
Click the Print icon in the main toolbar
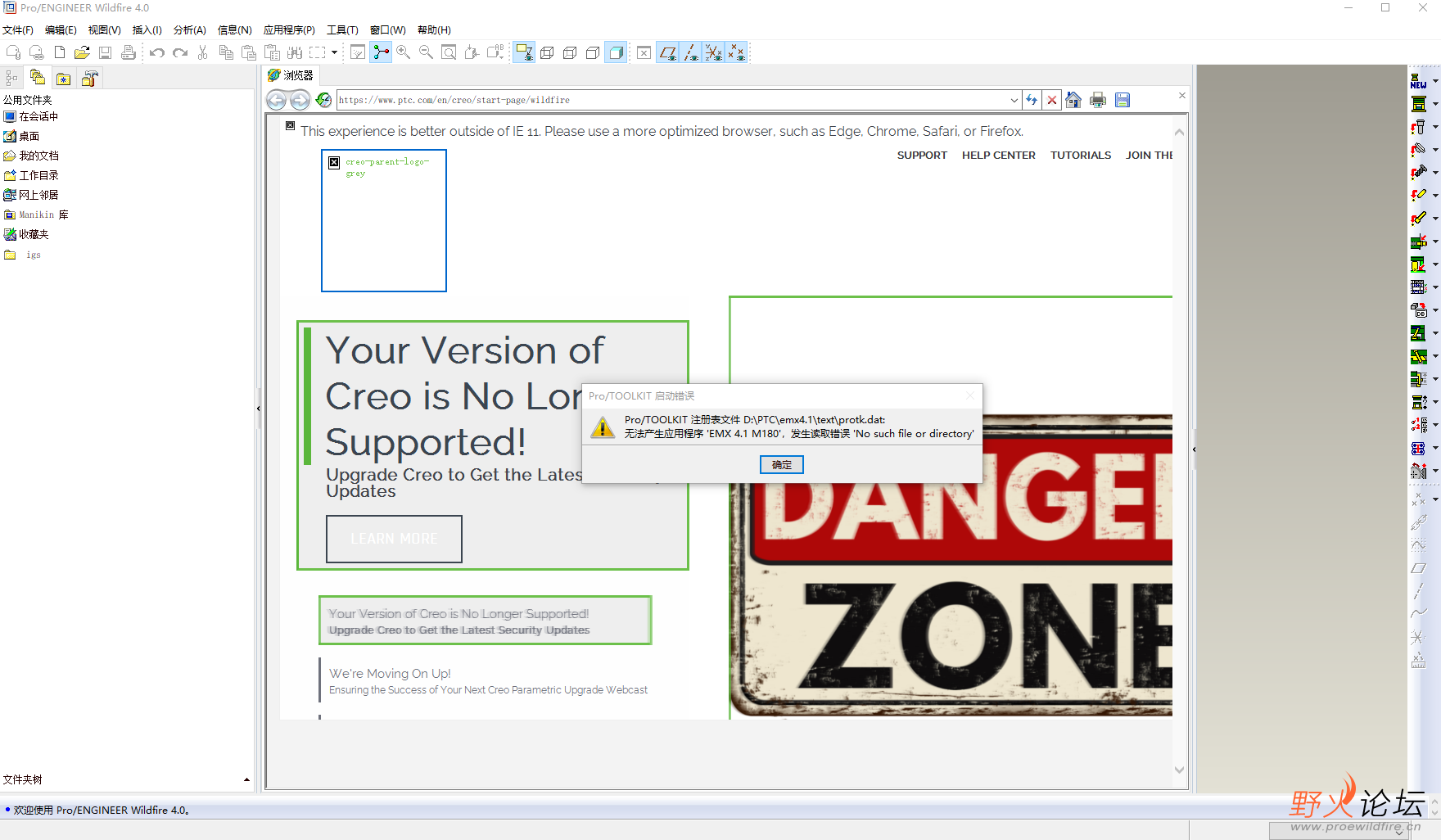129,52
